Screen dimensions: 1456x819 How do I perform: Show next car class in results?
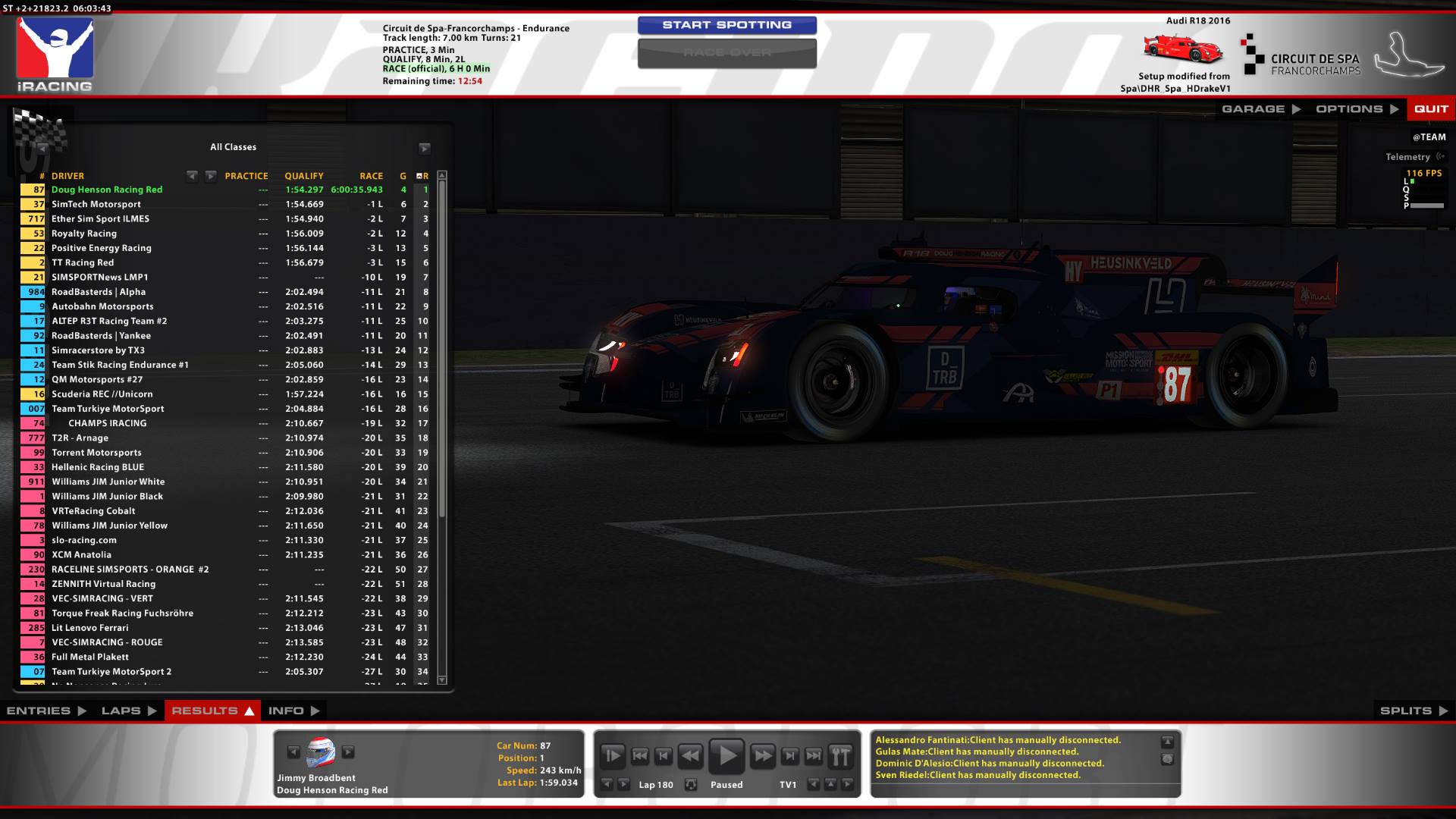[x=425, y=148]
